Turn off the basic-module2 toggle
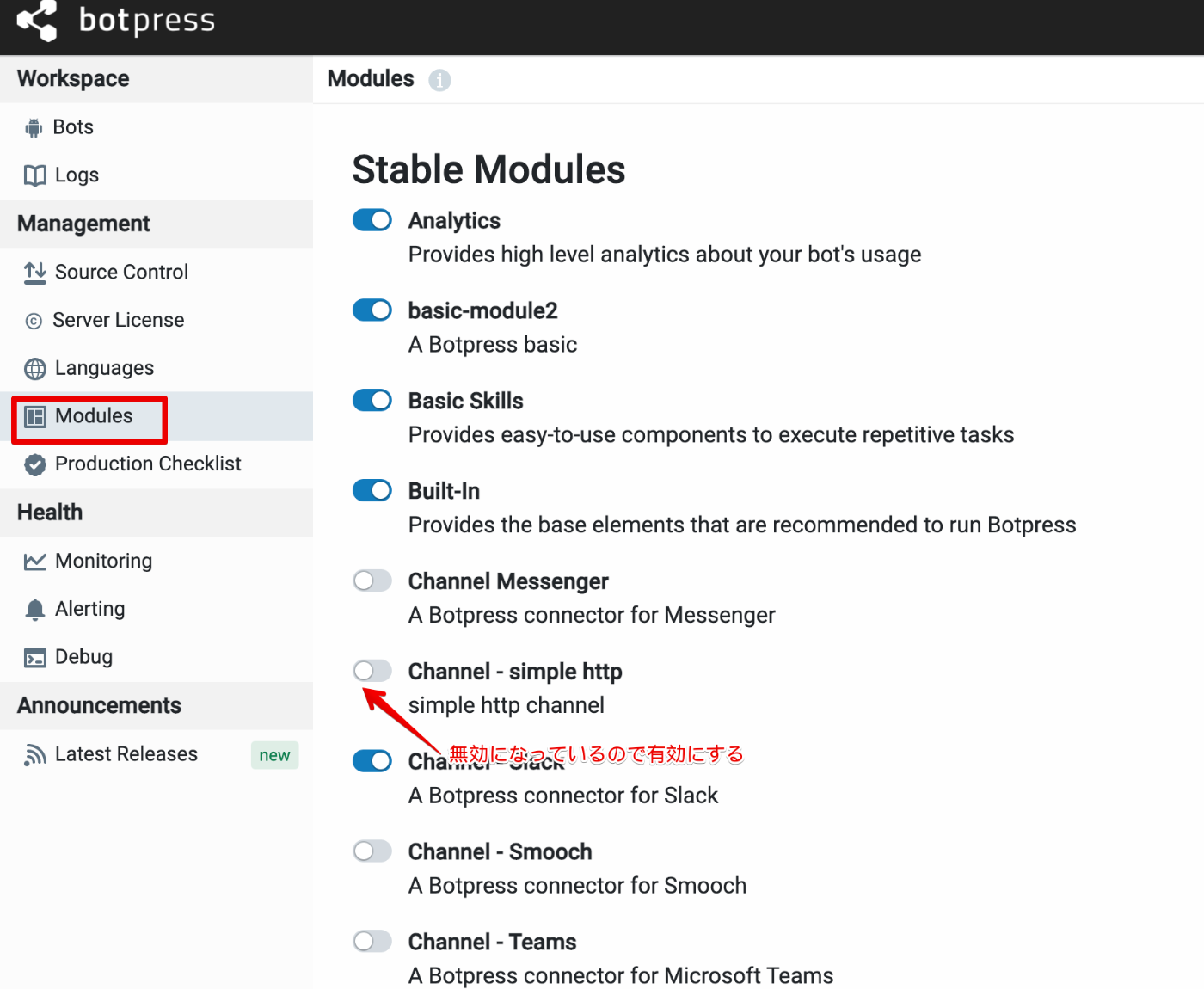Screen dimensions: 1204x989 (x=372, y=310)
